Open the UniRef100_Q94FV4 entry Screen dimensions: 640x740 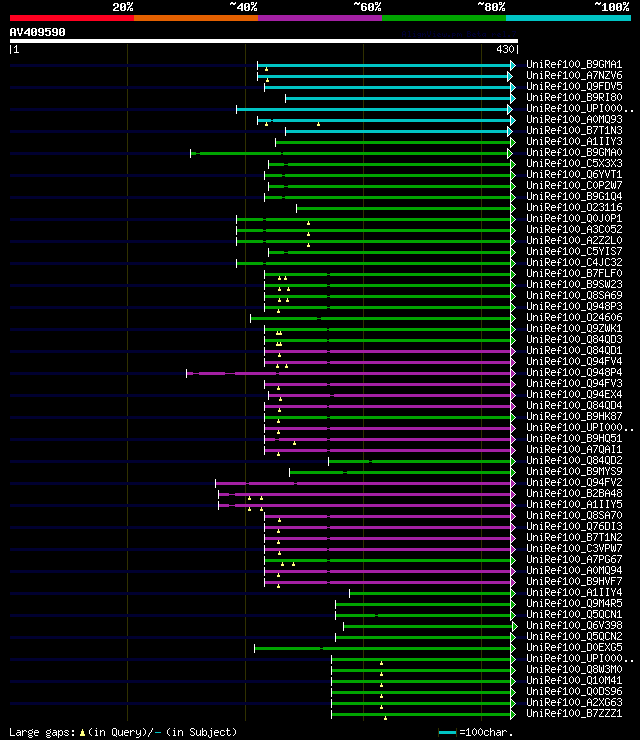(x=574, y=362)
